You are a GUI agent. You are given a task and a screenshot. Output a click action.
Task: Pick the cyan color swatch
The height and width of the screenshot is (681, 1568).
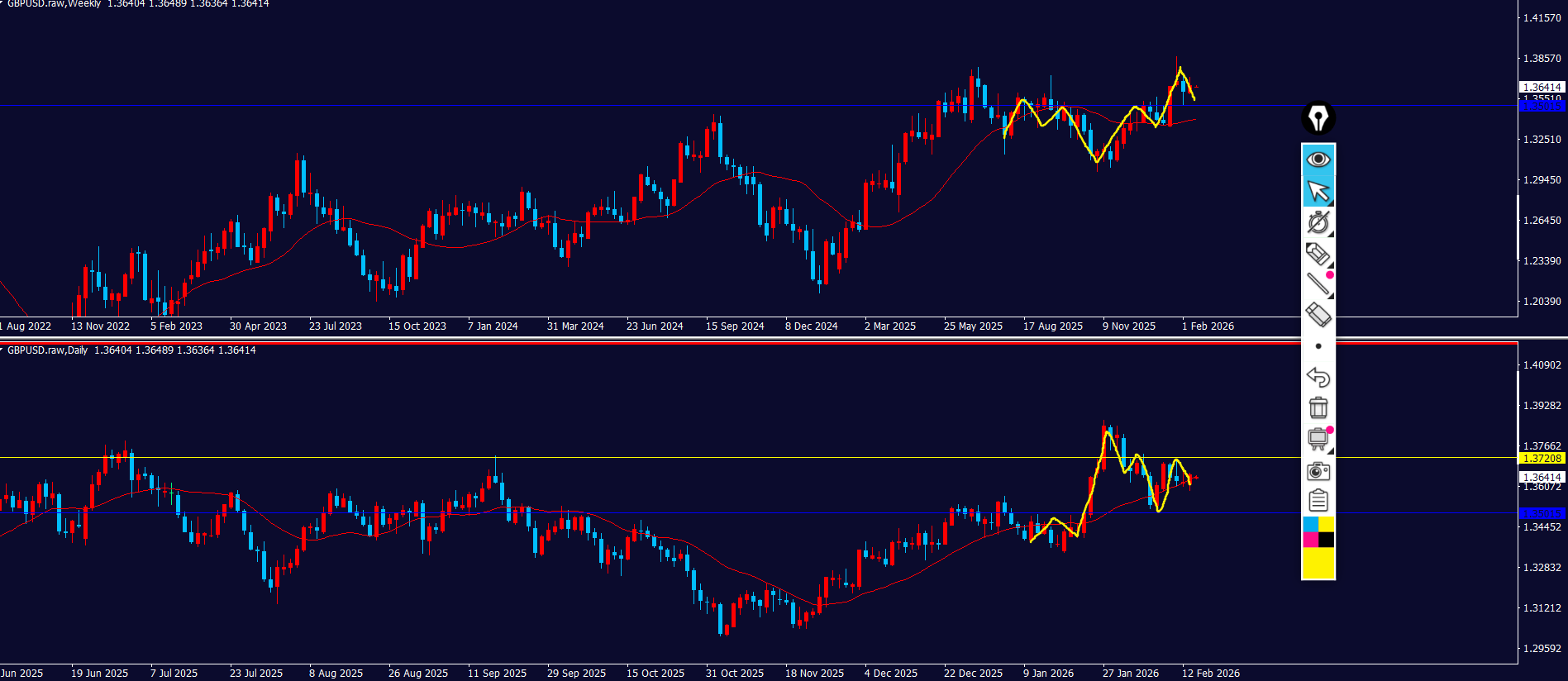(x=1310, y=524)
